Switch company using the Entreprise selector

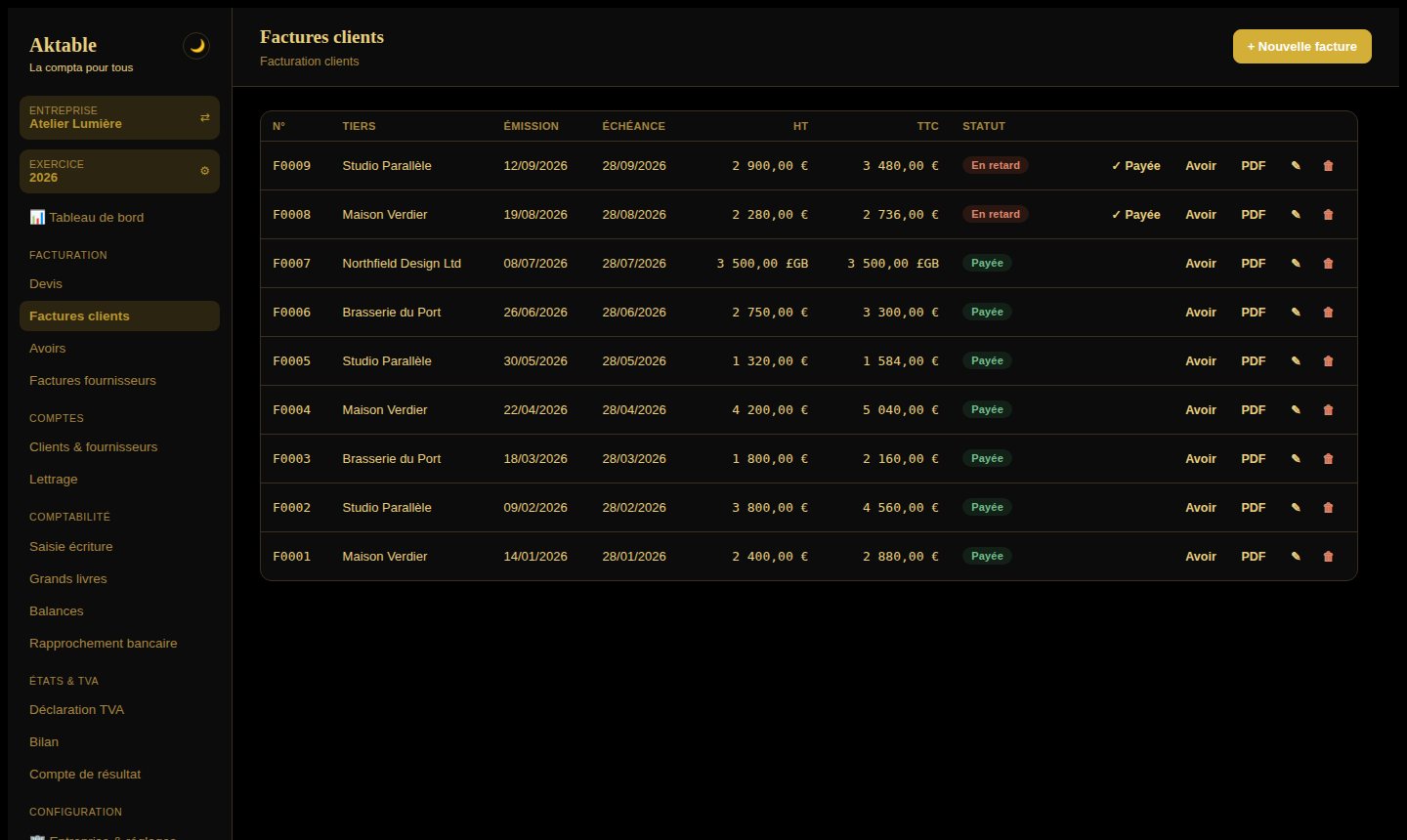pos(119,117)
